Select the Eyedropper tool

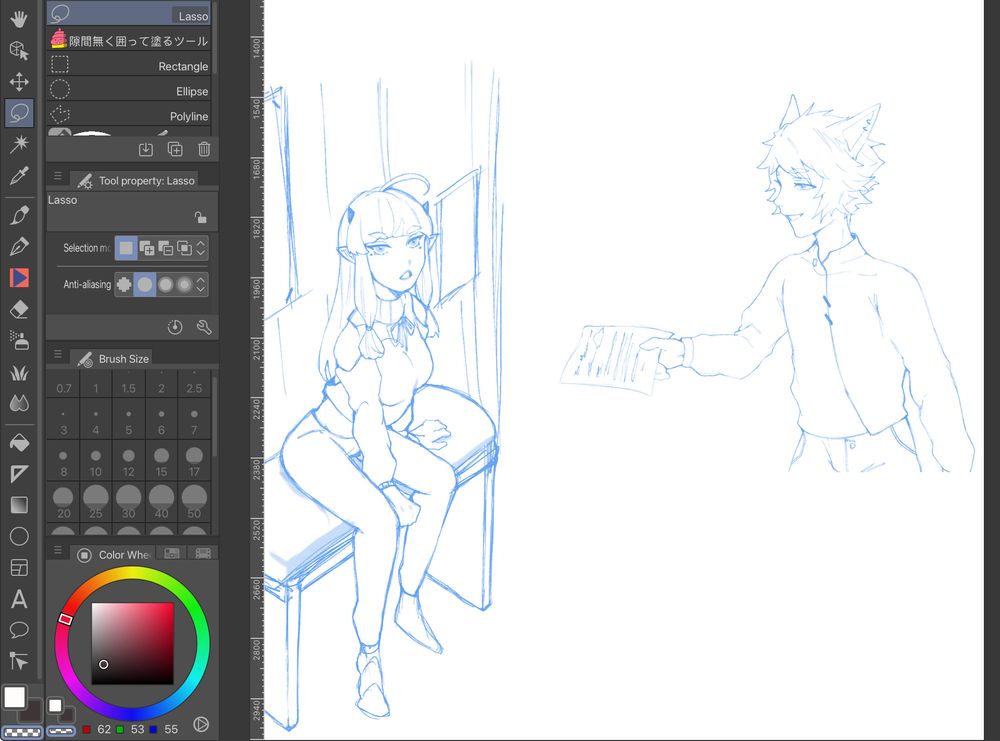coord(19,175)
